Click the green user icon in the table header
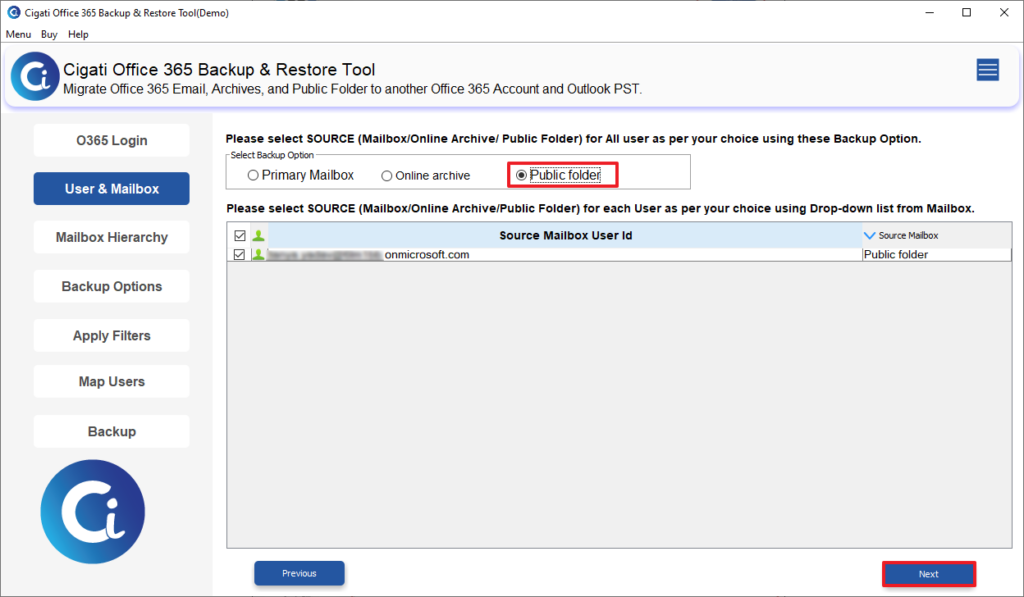The width and height of the screenshot is (1024, 597). (259, 235)
